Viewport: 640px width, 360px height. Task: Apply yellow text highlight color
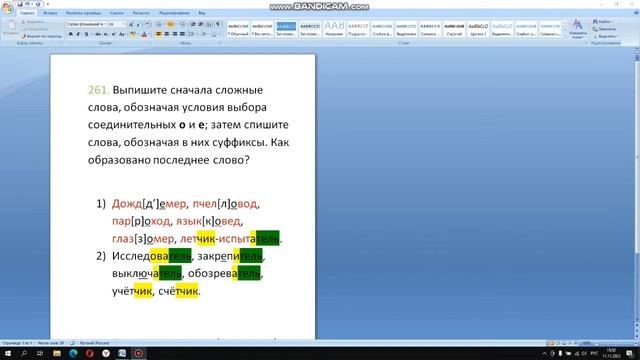pyautogui.click(x=133, y=35)
